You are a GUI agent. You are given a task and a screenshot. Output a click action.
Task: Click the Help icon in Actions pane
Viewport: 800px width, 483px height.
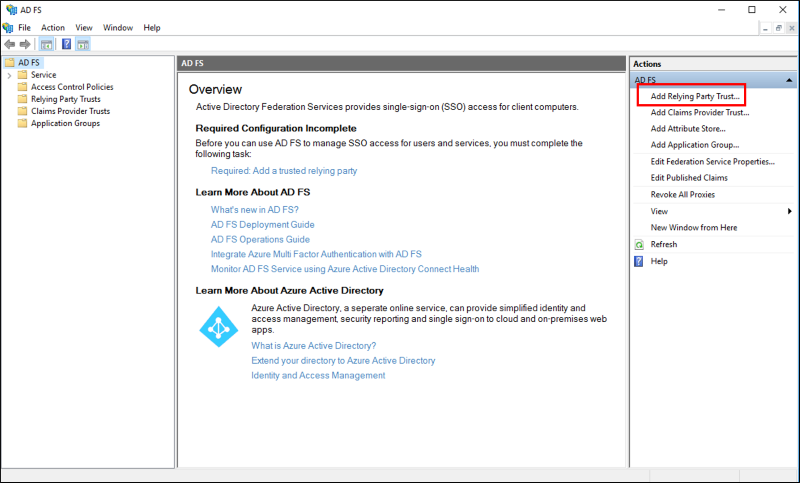click(x=639, y=261)
